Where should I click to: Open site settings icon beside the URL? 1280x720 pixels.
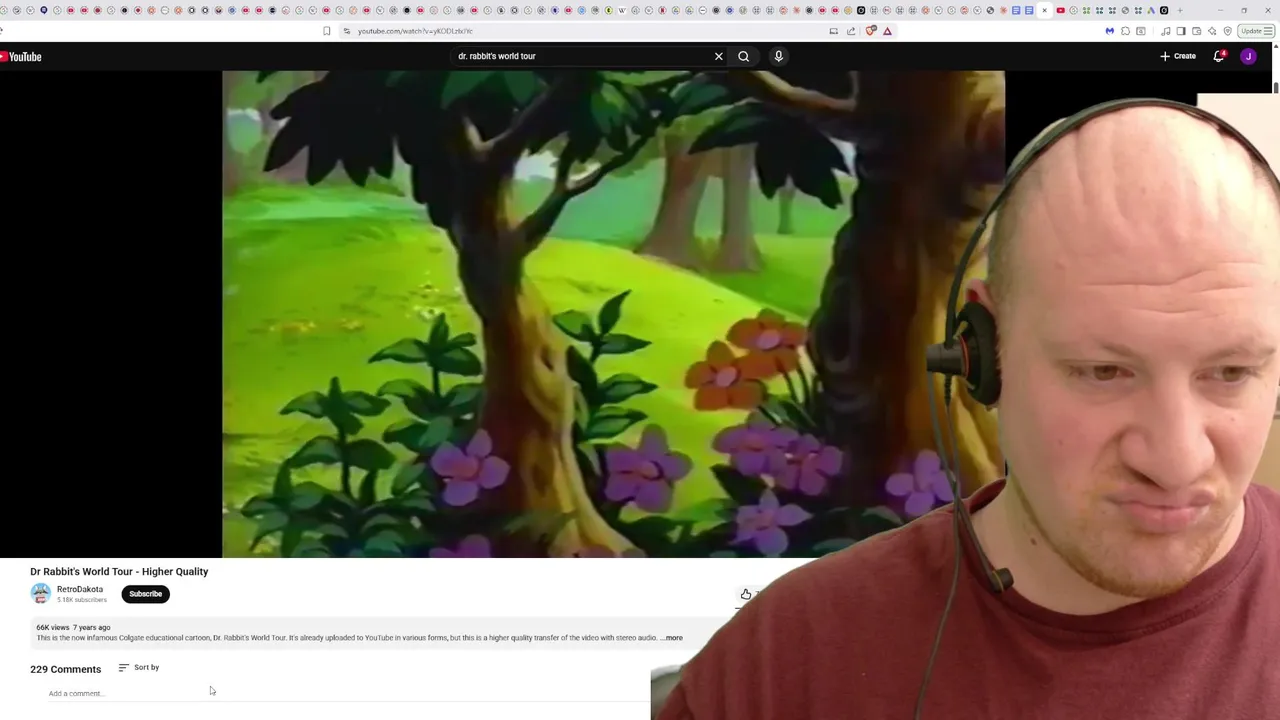point(346,31)
